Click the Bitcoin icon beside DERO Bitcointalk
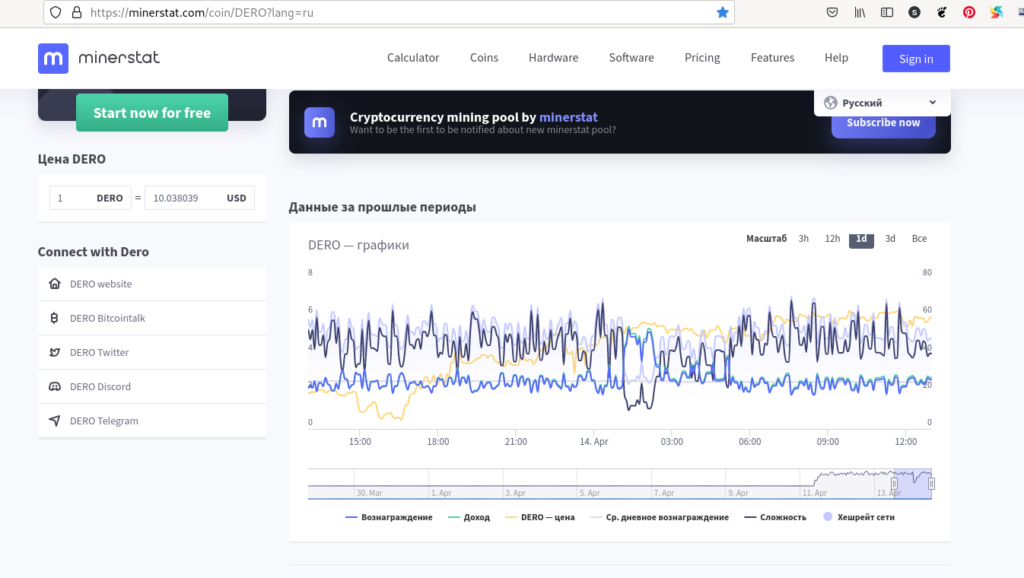 [x=54, y=318]
